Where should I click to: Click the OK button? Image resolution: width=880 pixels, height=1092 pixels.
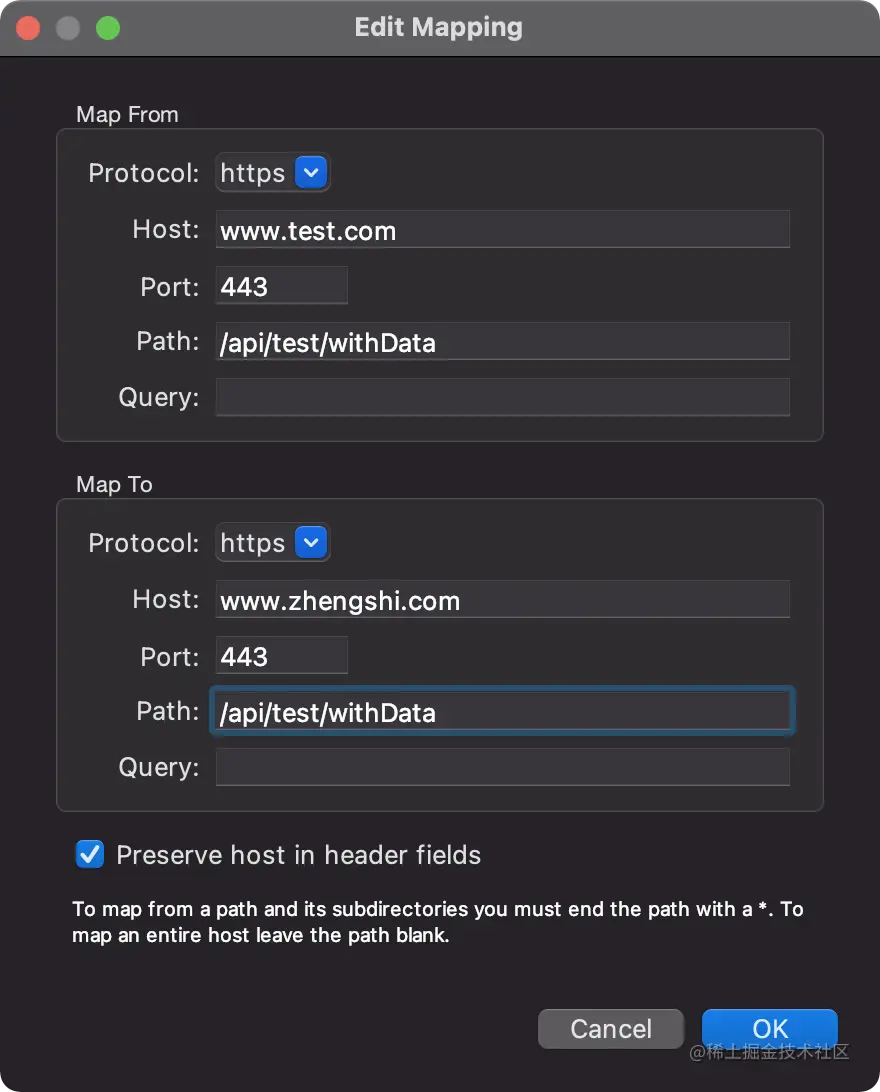pos(769,1029)
